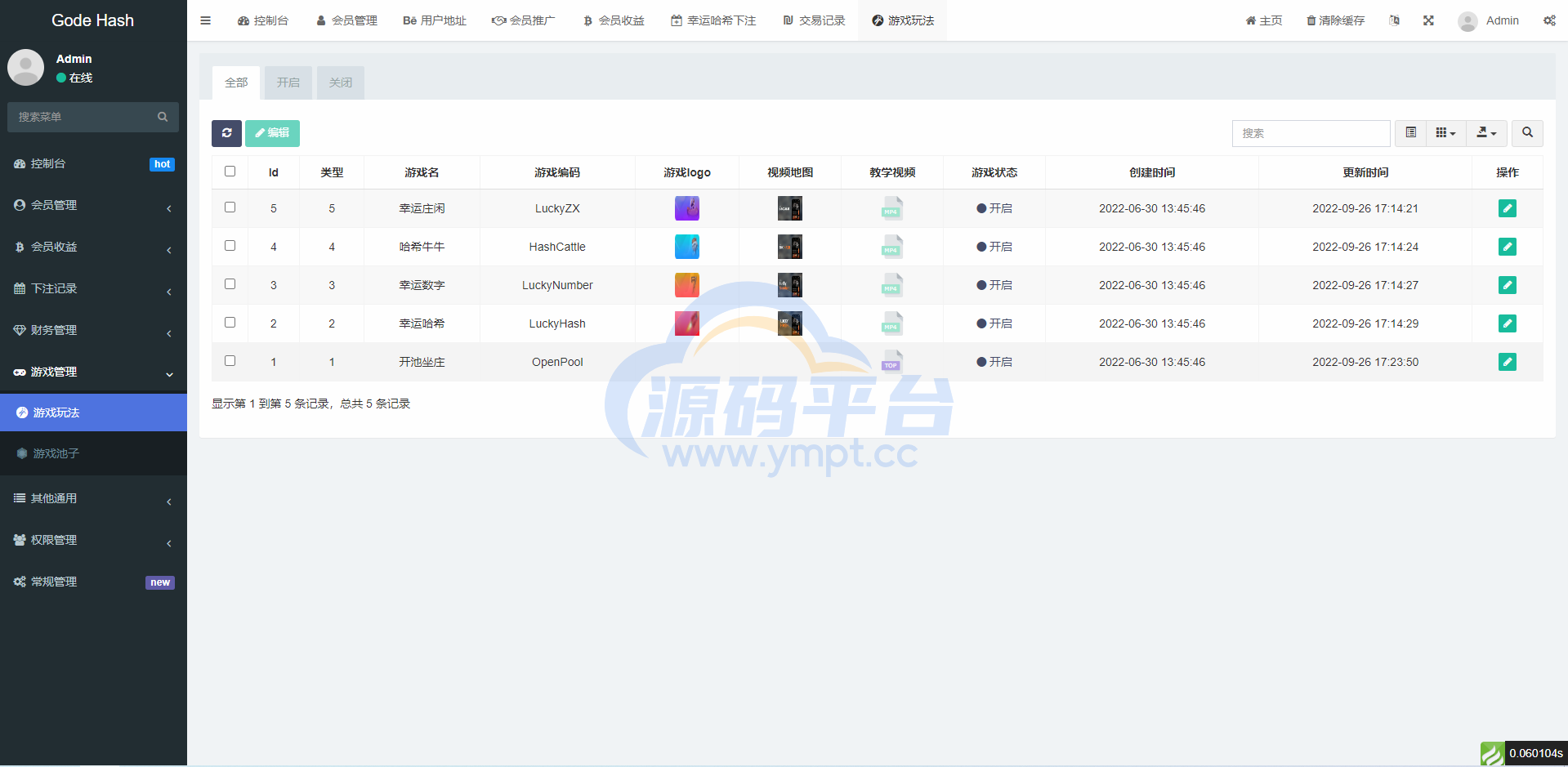Toggle game status 开启 for OpenPool

[x=994, y=362]
